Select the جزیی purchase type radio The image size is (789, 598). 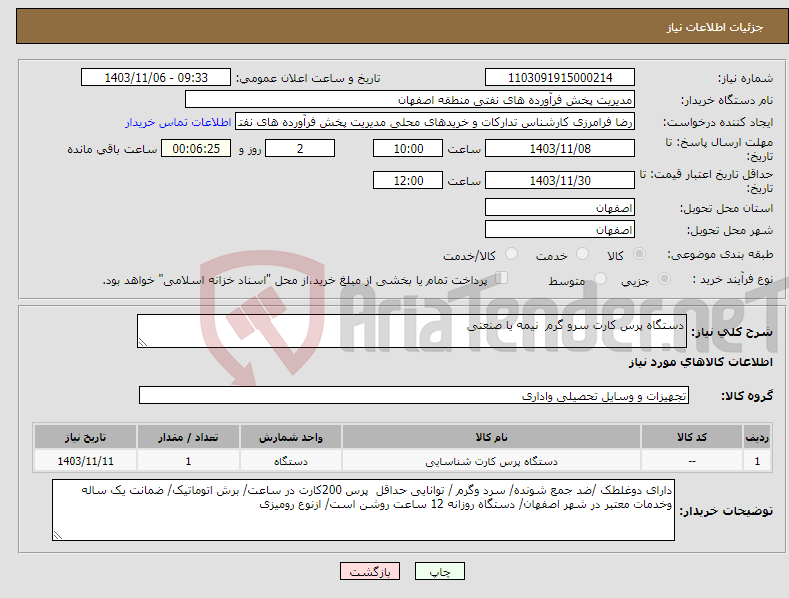coord(664,278)
